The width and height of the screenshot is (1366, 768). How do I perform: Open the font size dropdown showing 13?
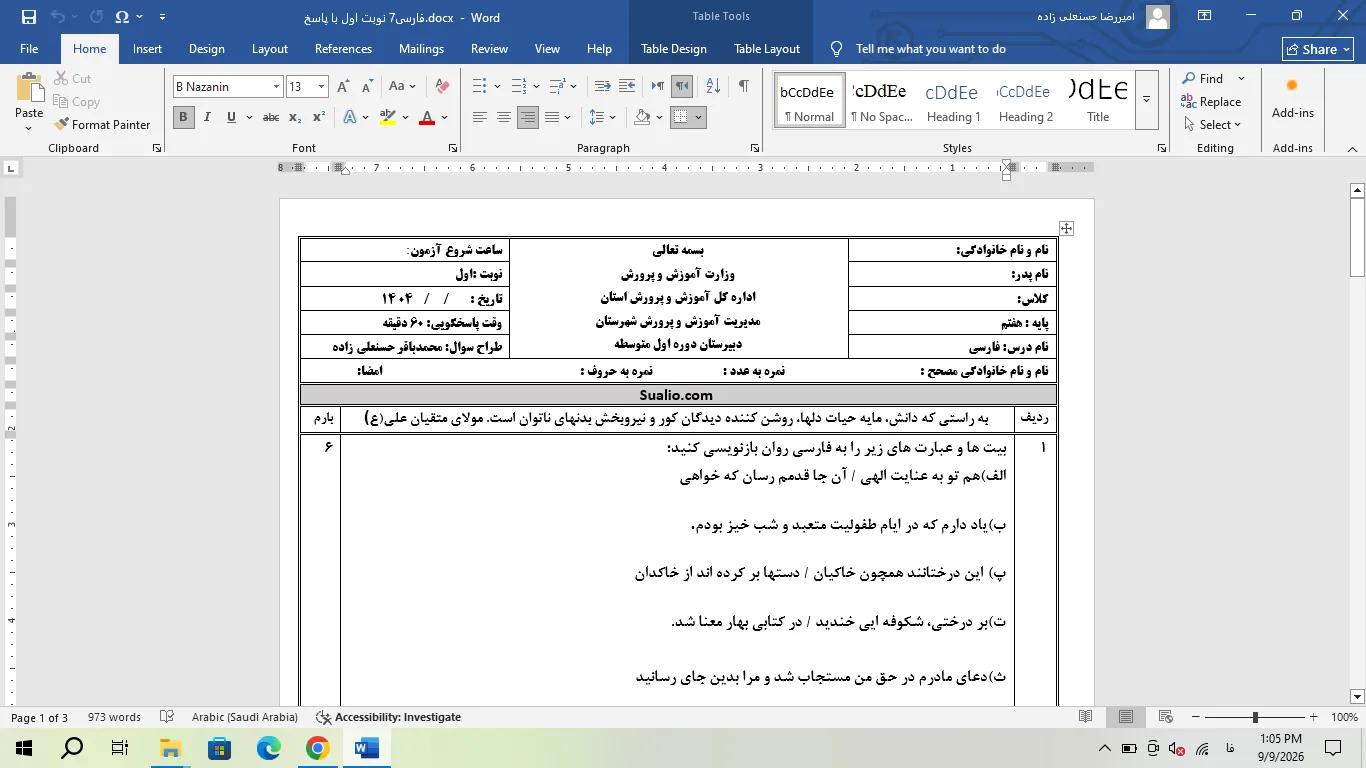[321, 87]
